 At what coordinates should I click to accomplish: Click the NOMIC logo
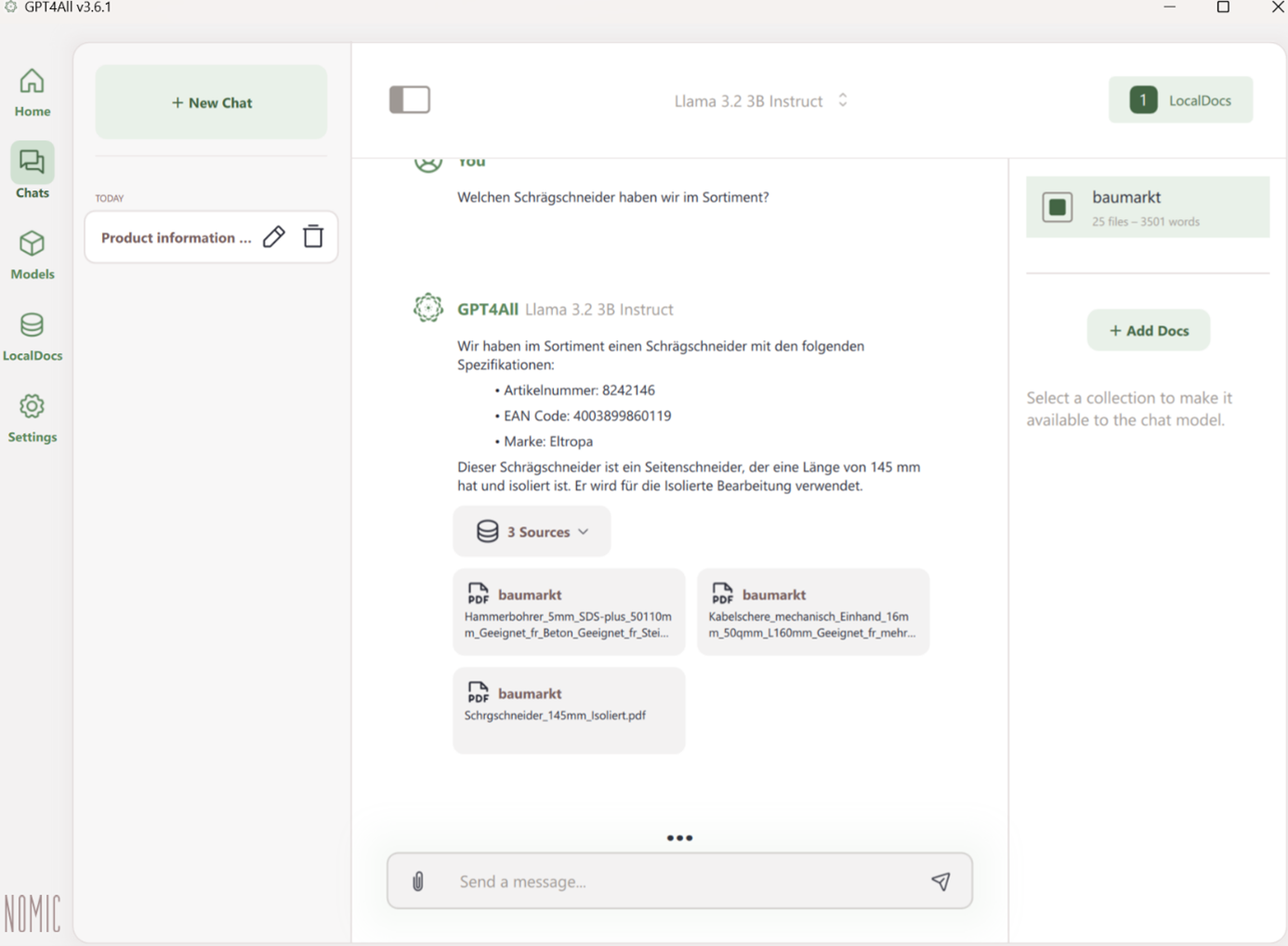tap(33, 913)
